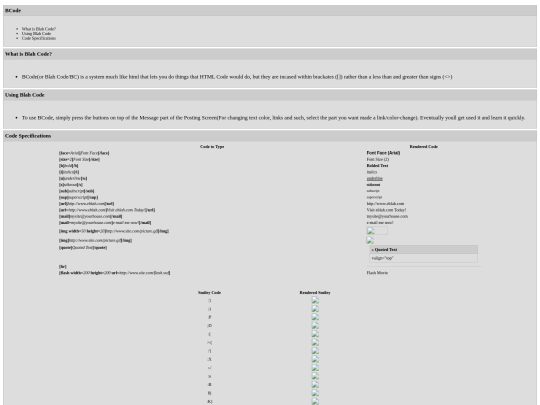Click the [hr] code example
Image resolution: width=540 pixels, height=405 pixels.
62,267
